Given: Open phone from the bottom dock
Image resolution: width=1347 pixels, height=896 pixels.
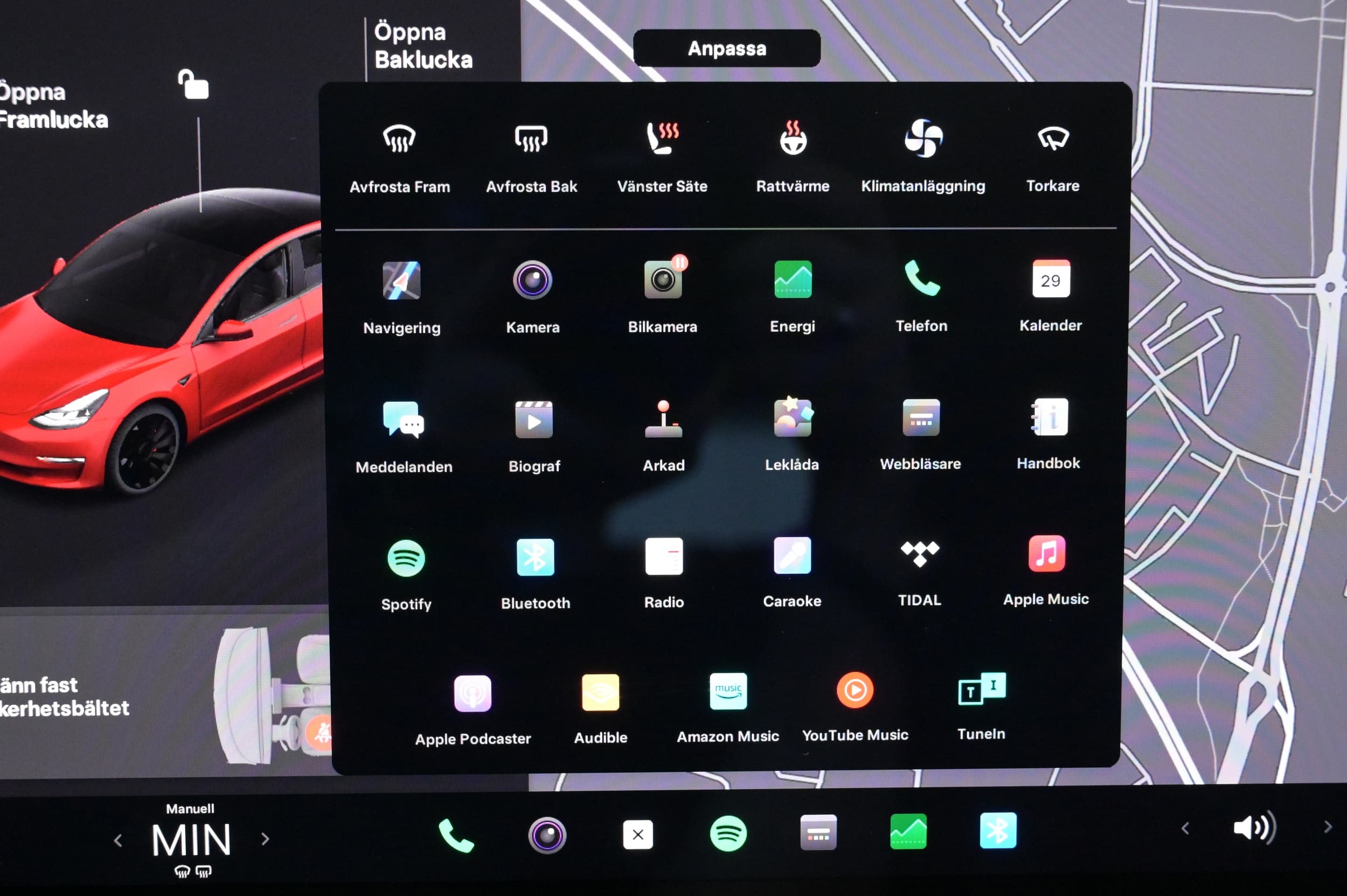Looking at the screenshot, I should point(455,836).
